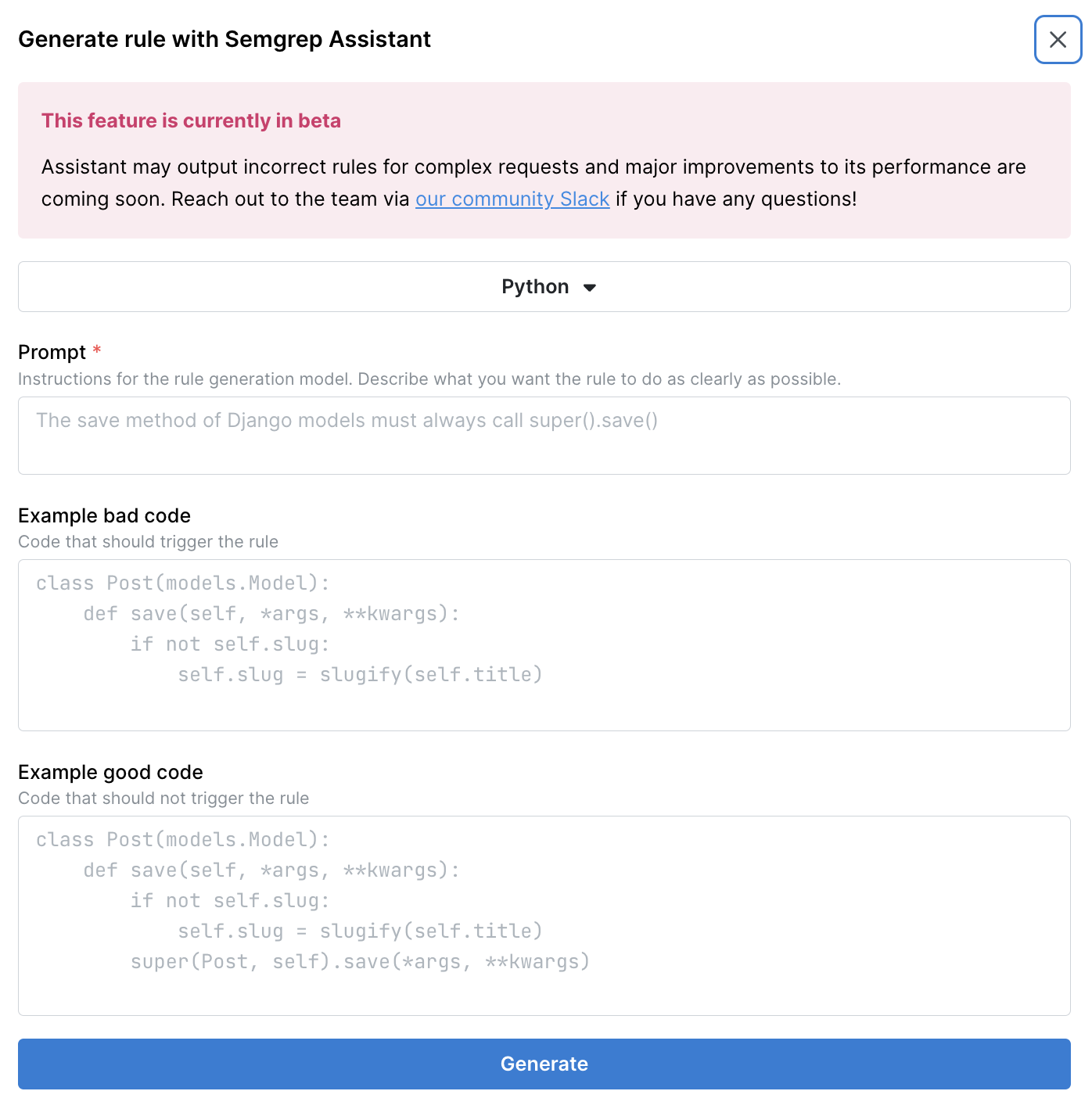The width and height of the screenshot is (1092, 1109).
Task: Focus the Prompt instructions text area
Action: coord(544,436)
